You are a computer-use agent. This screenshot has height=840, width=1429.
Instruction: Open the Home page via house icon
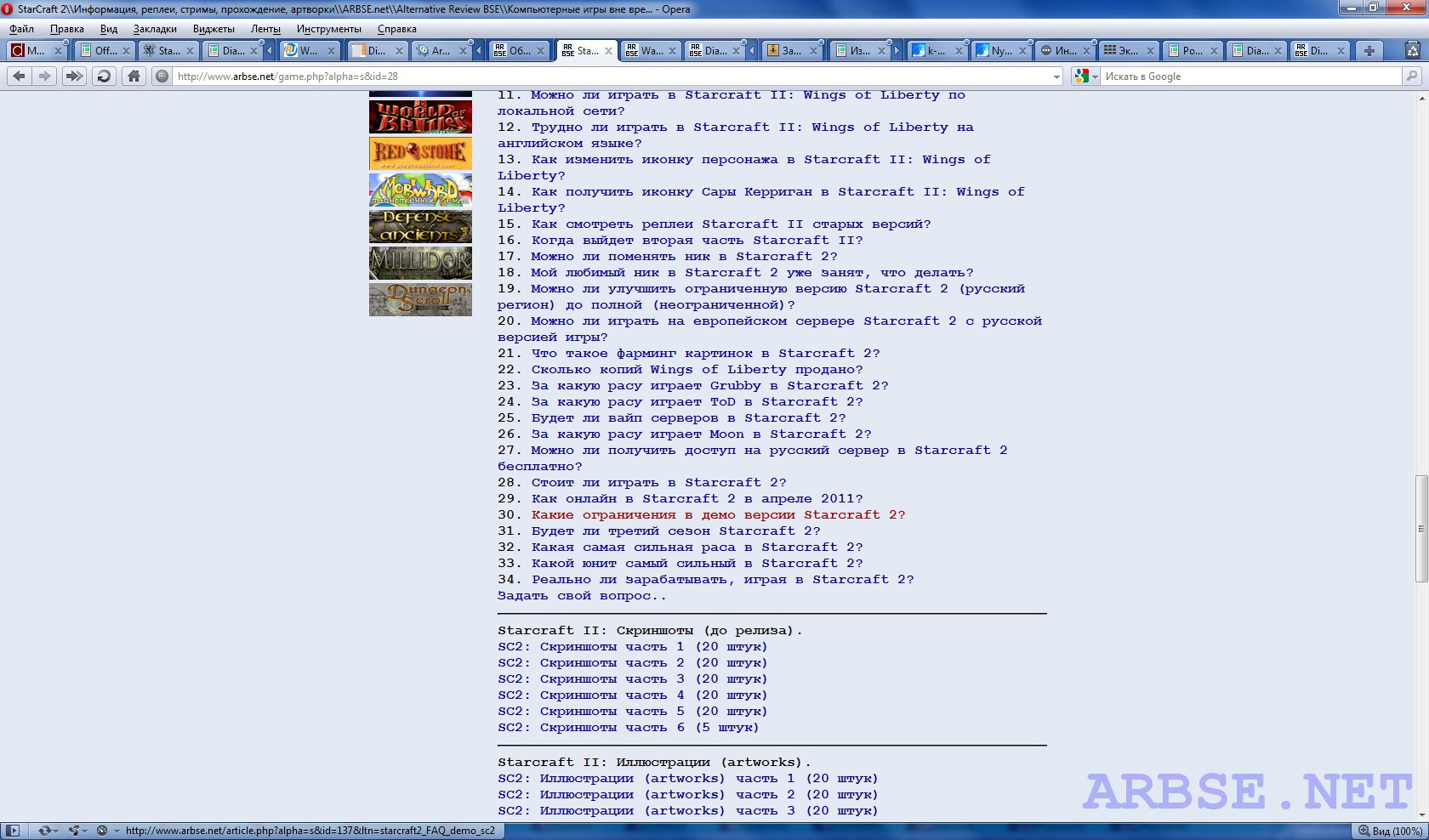(134, 76)
